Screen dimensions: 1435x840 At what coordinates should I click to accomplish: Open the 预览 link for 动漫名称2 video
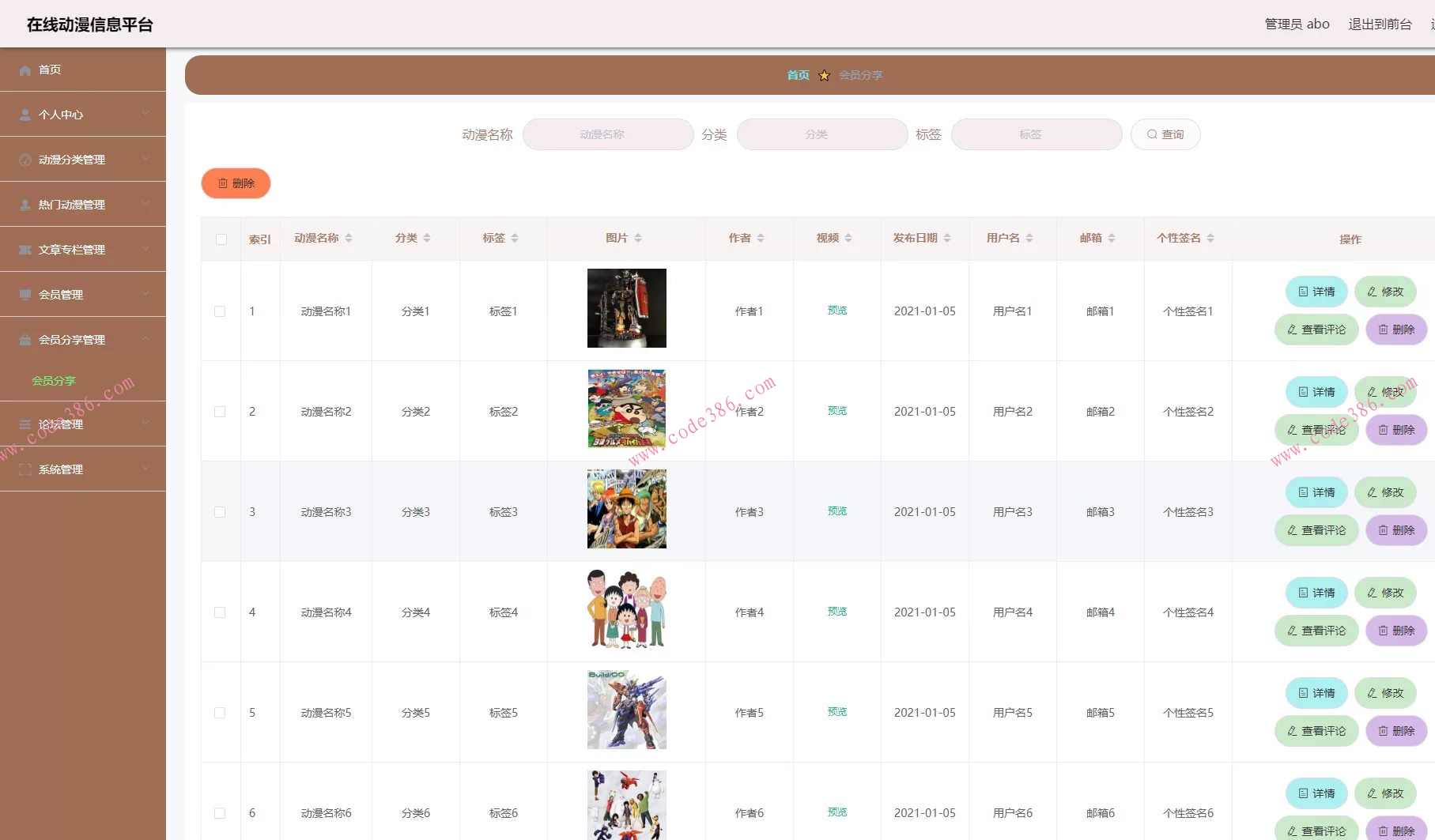[x=836, y=411]
